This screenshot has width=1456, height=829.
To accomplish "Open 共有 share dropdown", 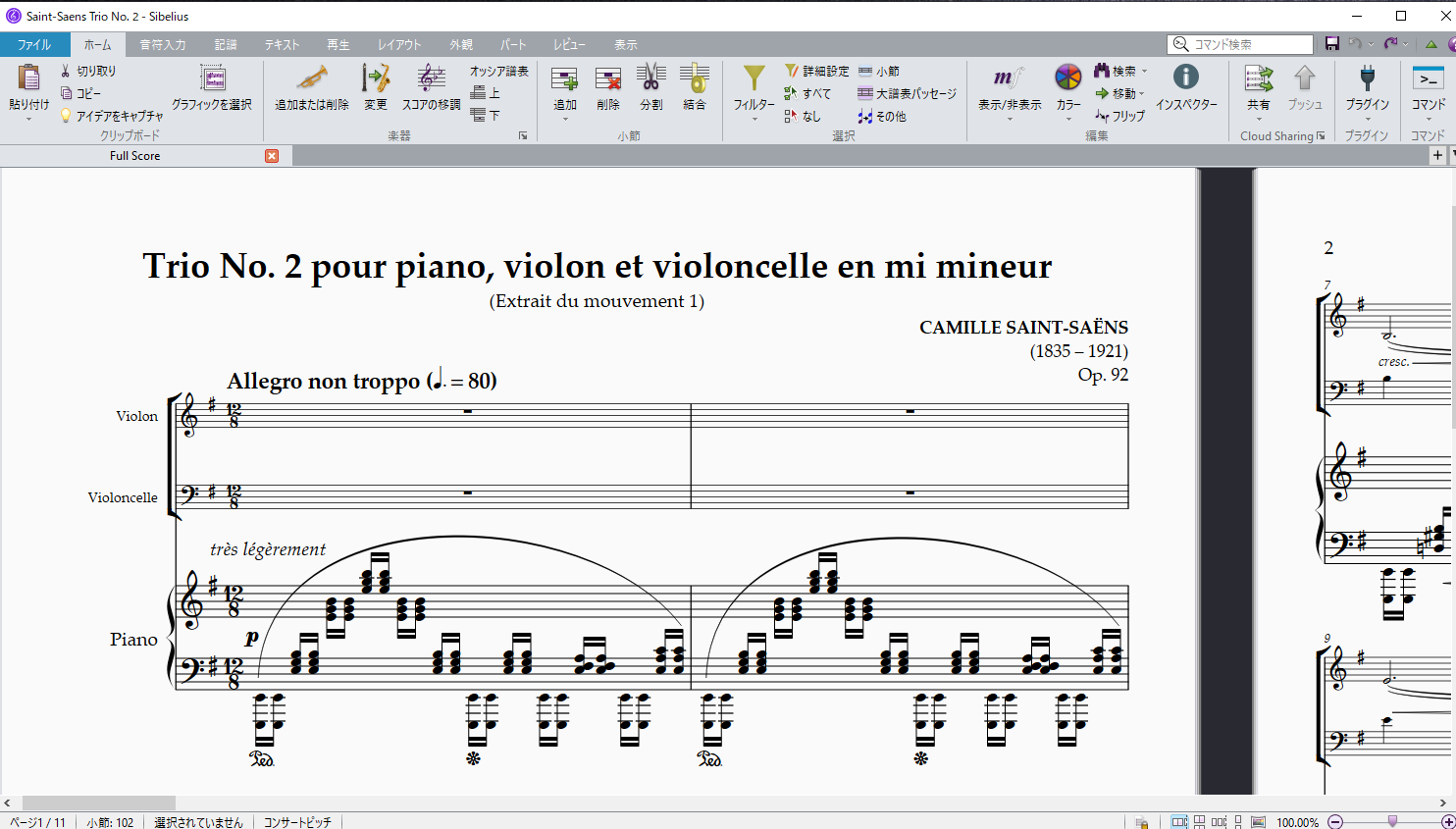I will 1259,119.
